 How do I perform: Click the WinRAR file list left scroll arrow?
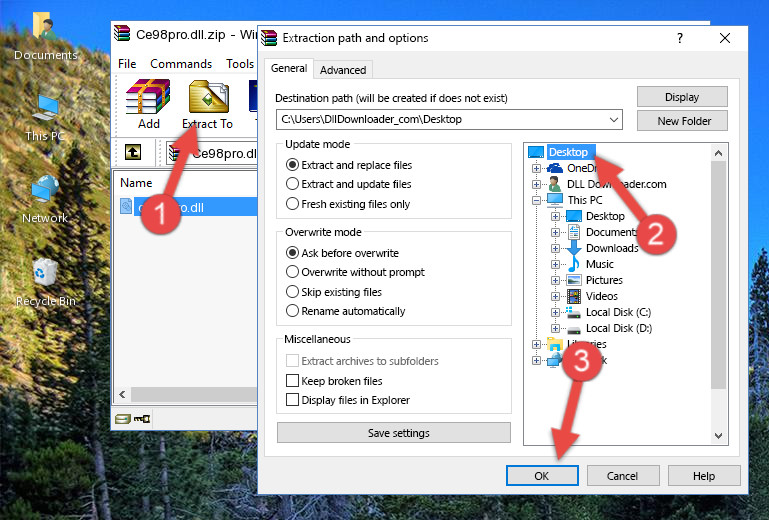click(122, 394)
